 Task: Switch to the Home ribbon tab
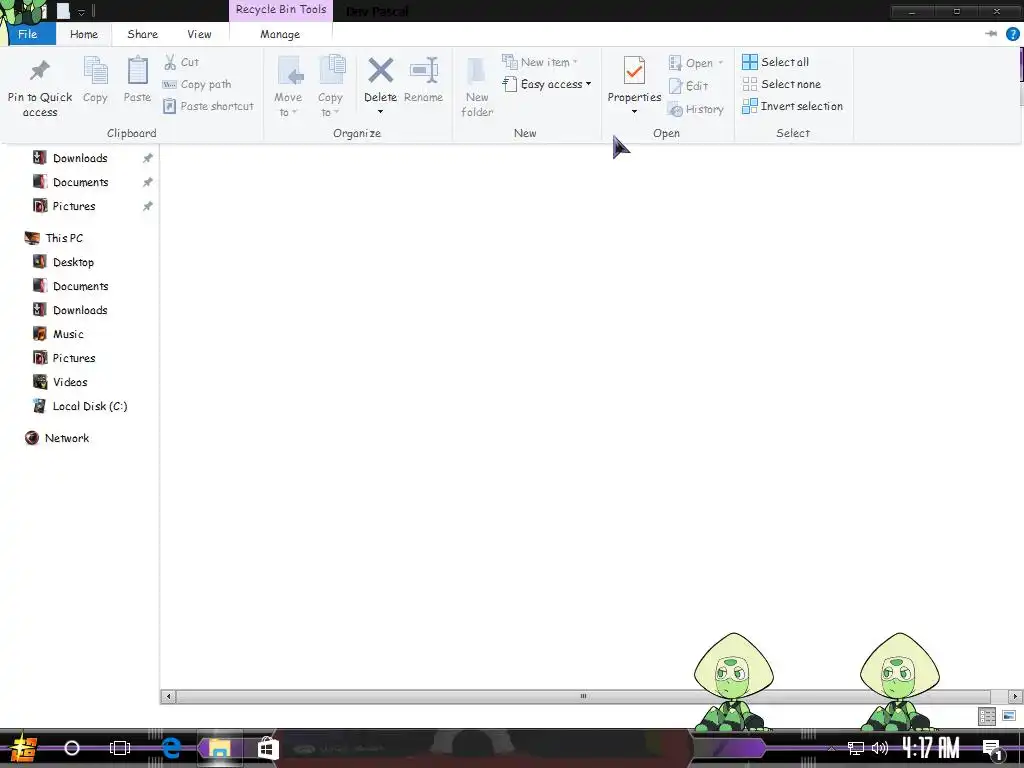(84, 34)
